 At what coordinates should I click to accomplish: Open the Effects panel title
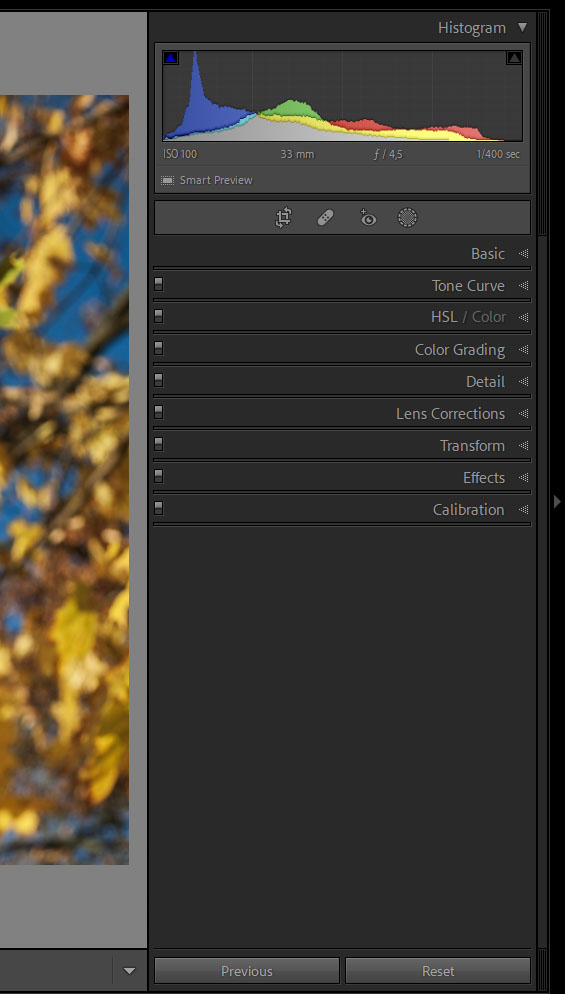pyautogui.click(x=484, y=478)
